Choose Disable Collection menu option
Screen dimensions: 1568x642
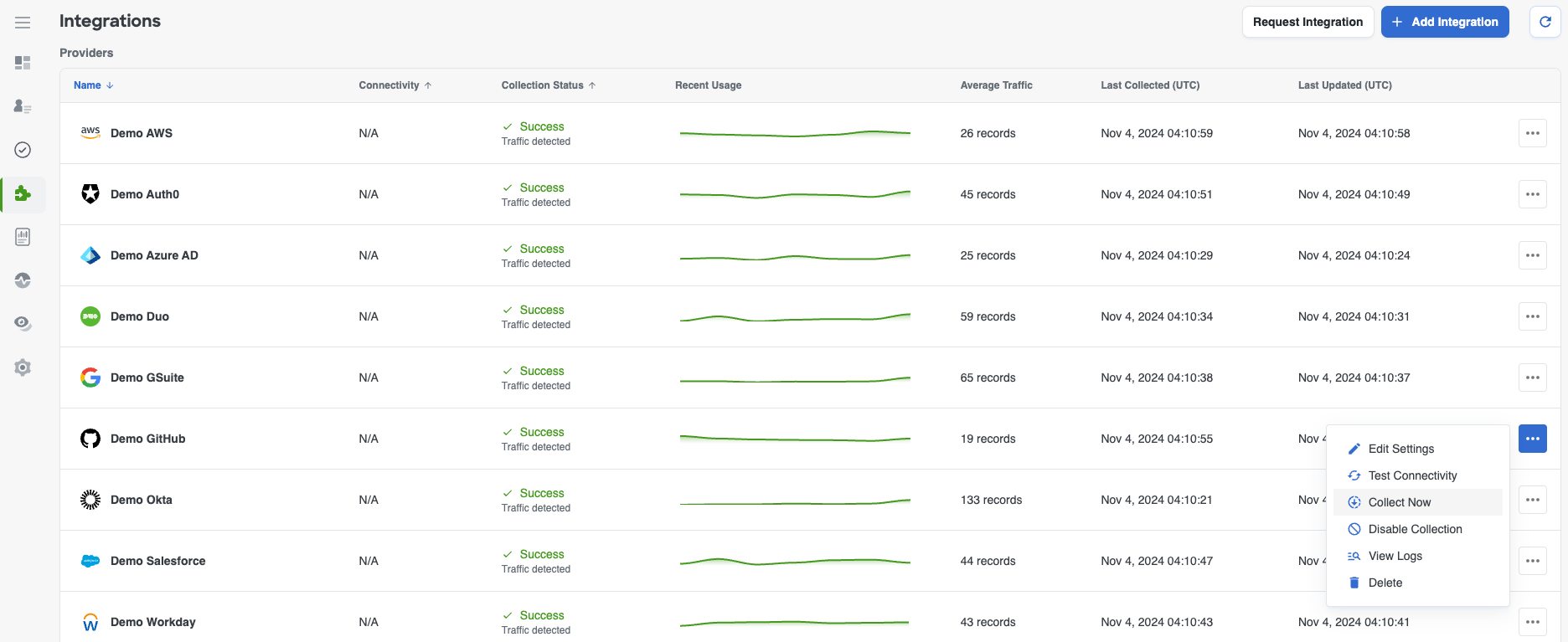pos(1415,529)
